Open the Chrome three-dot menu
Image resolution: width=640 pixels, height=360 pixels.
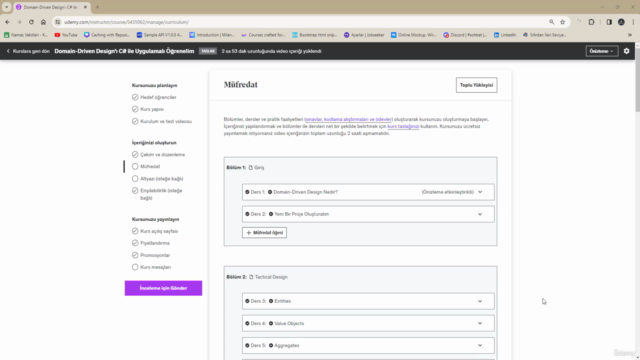click(x=633, y=22)
